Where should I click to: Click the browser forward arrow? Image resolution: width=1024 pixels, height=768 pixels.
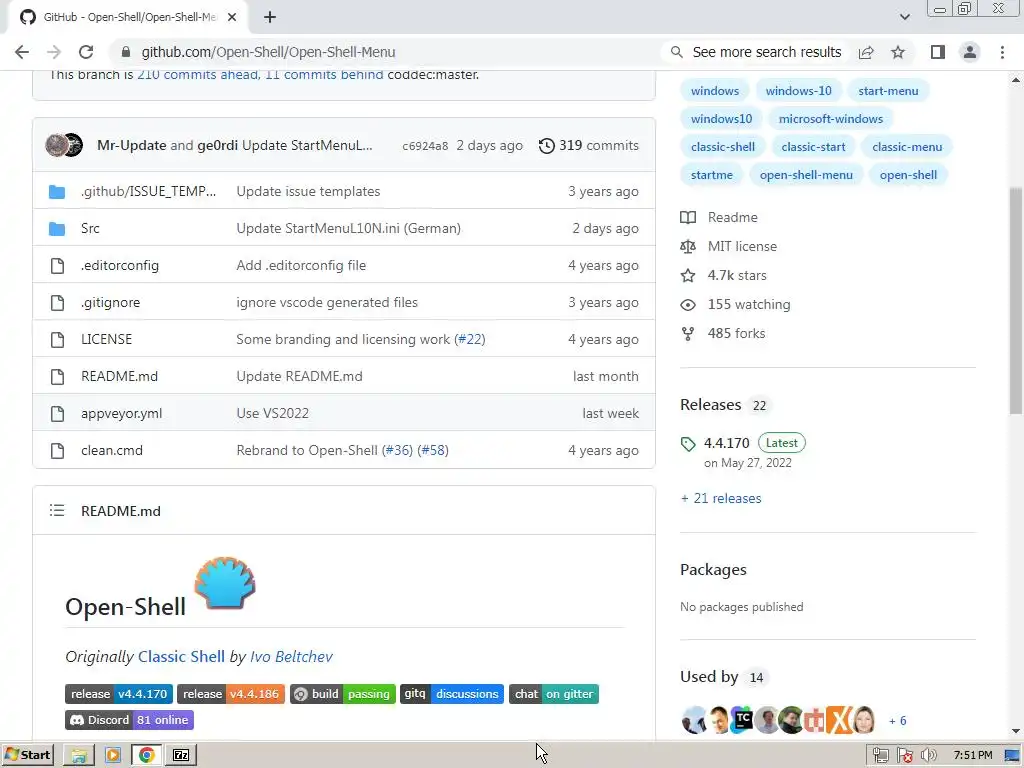coord(54,52)
